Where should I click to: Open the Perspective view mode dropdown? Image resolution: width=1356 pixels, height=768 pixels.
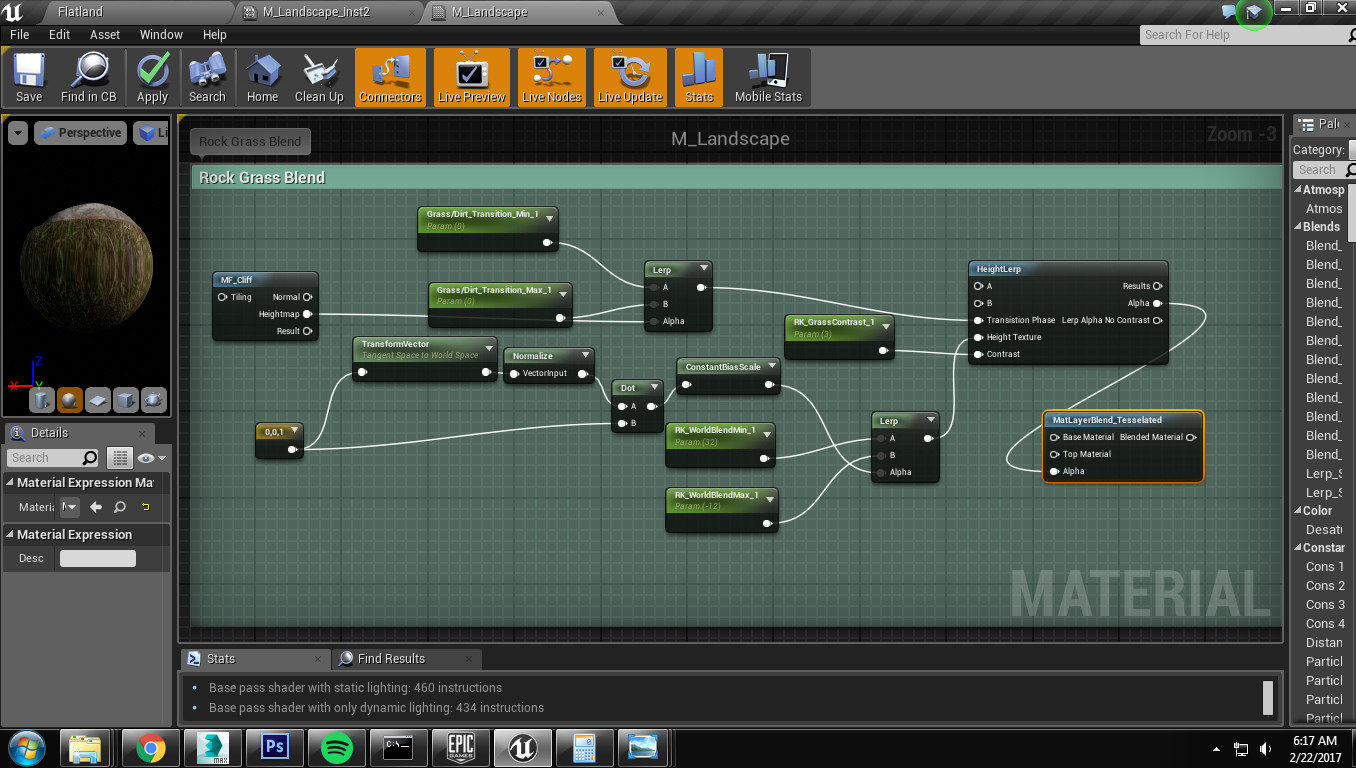point(80,133)
